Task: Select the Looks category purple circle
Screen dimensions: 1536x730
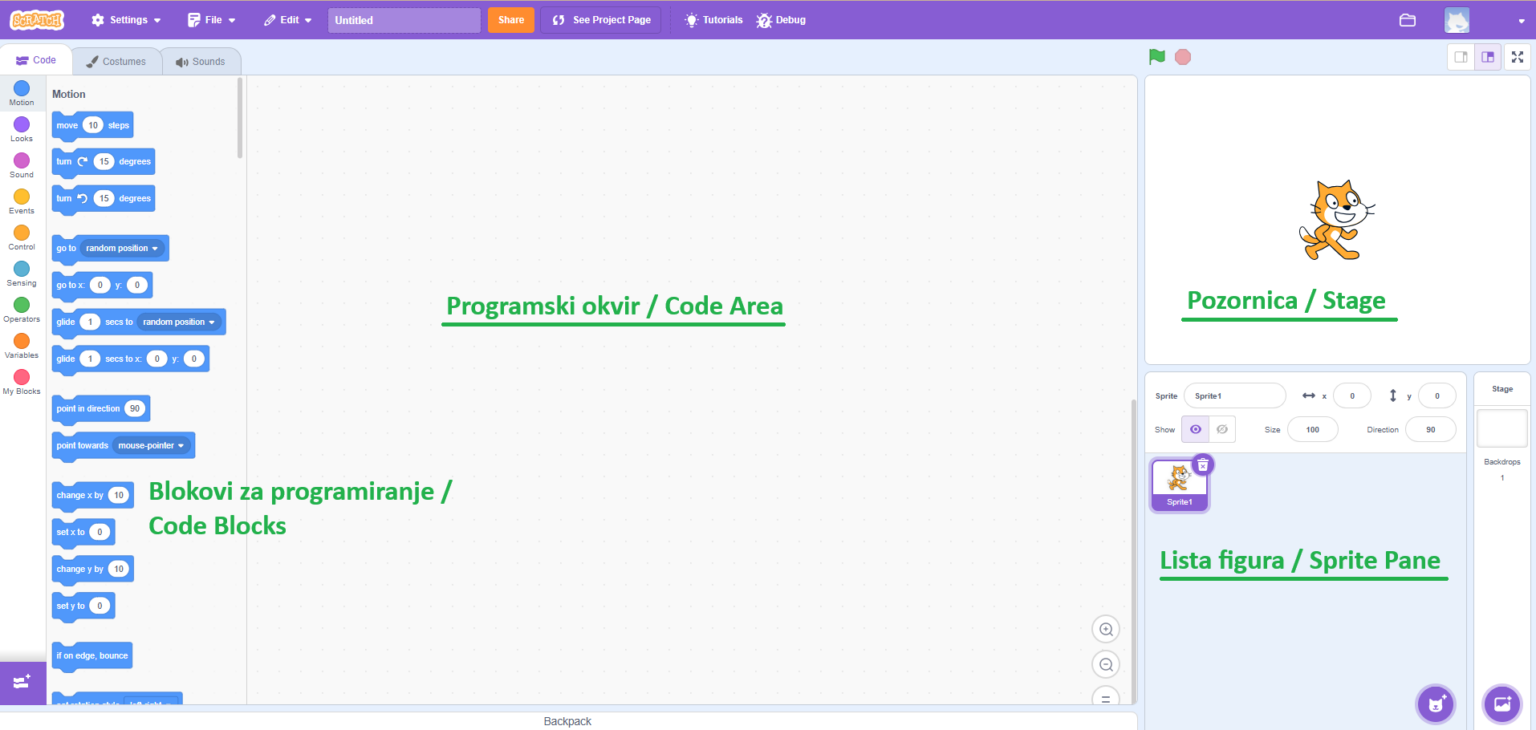Action: tap(21, 125)
